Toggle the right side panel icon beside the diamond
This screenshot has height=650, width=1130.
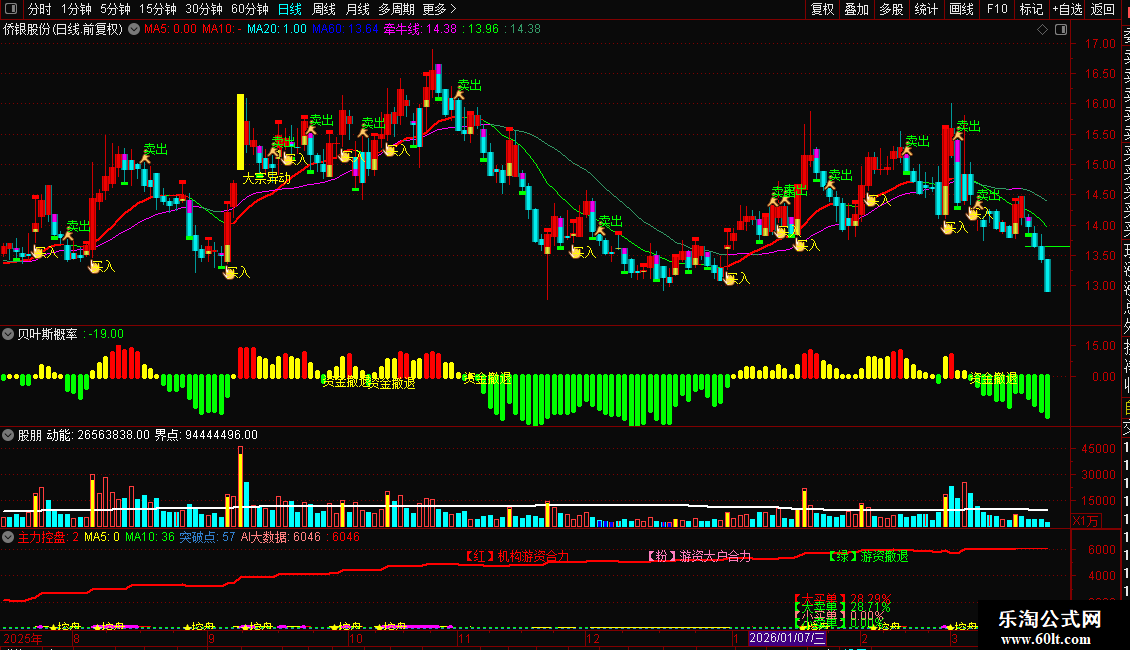coord(1061,30)
